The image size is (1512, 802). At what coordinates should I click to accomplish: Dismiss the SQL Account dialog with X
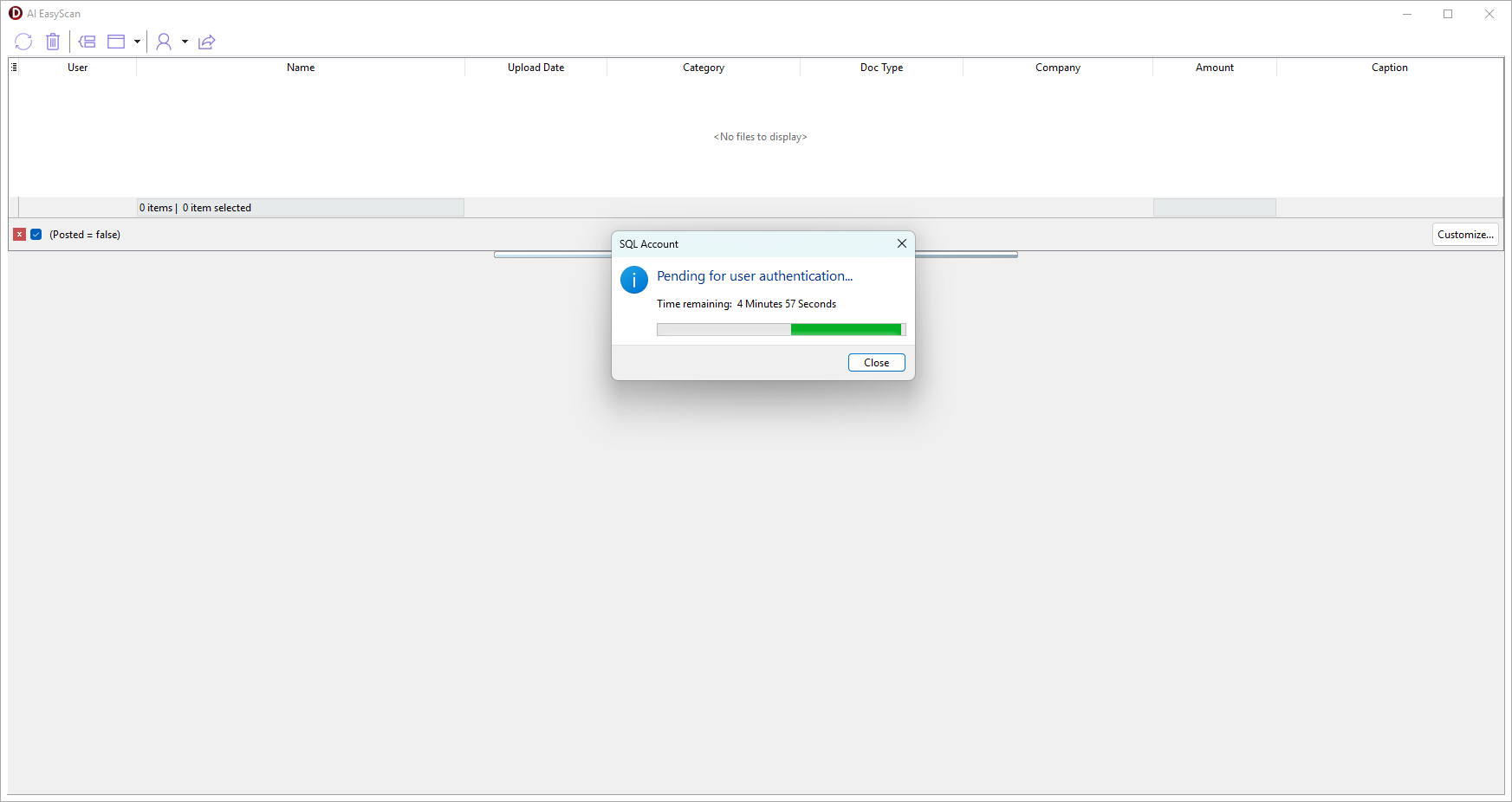click(x=902, y=243)
